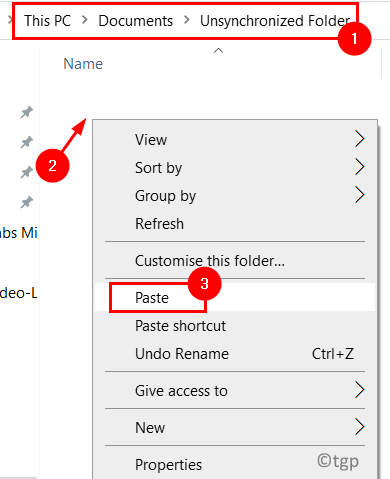
Task: Click the last pin icon in sidebar
Action: coord(27,202)
